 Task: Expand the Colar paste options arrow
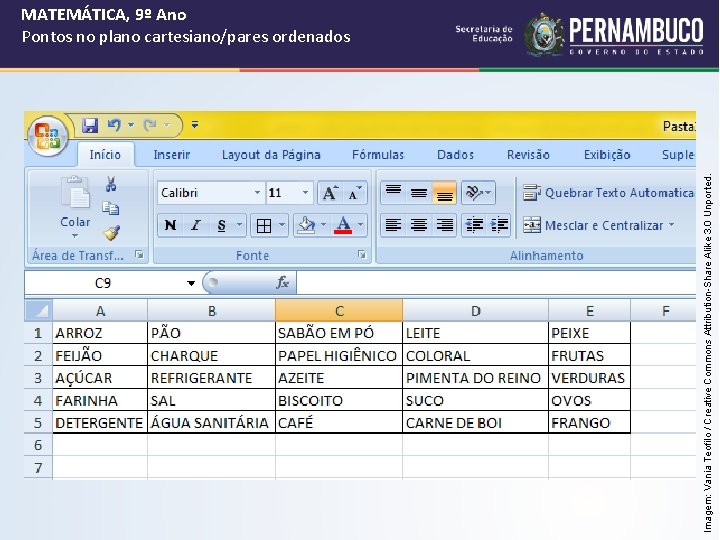click(x=75, y=236)
